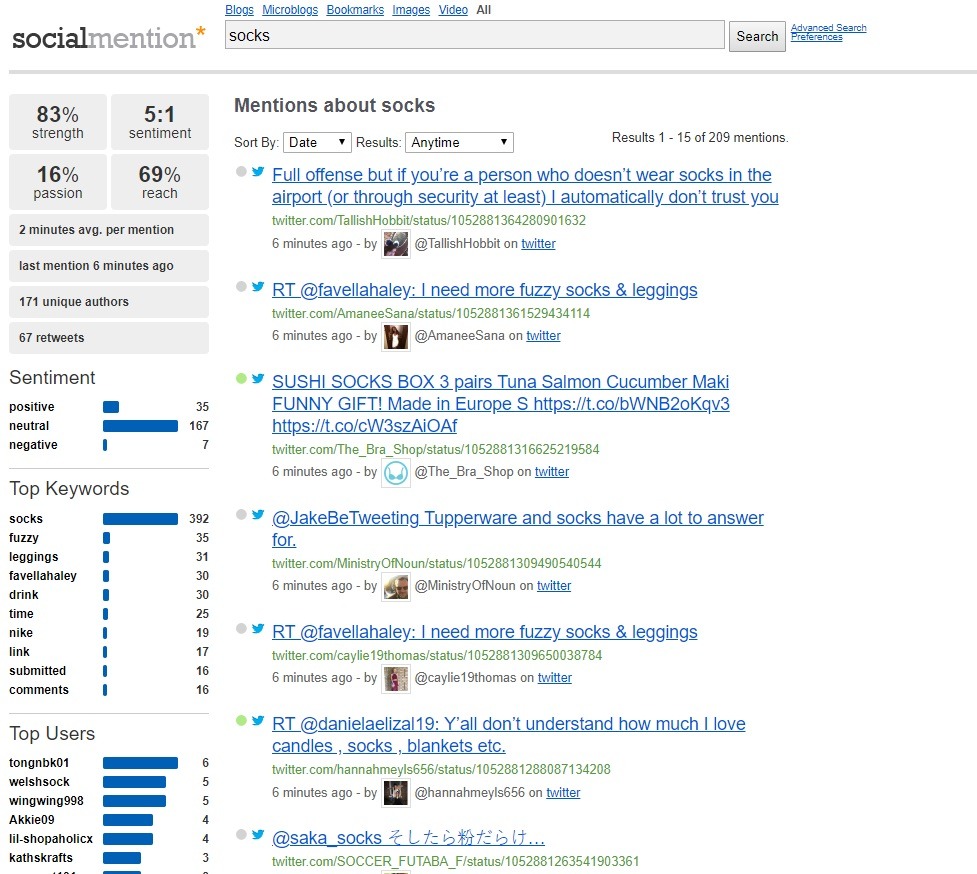977x874 pixels.
Task: Click the avatar of @AmaneeSana
Action: click(396, 336)
